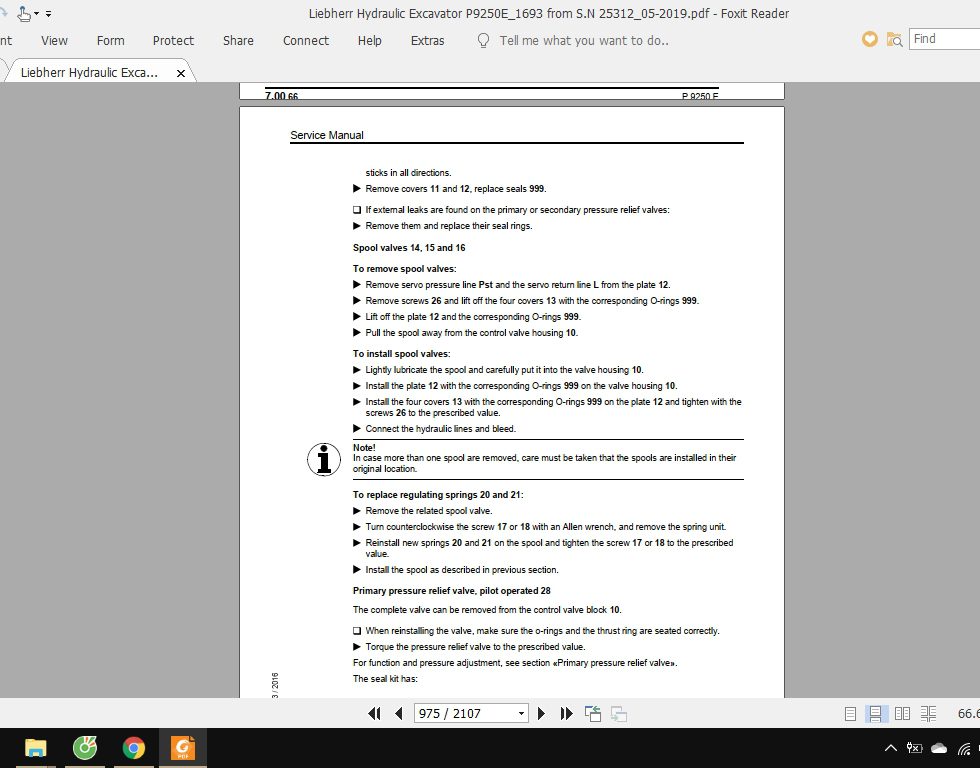This screenshot has height=768, width=980.
Task: Close the Liebherr Hydraulic Exca... tab
Action: (181, 73)
